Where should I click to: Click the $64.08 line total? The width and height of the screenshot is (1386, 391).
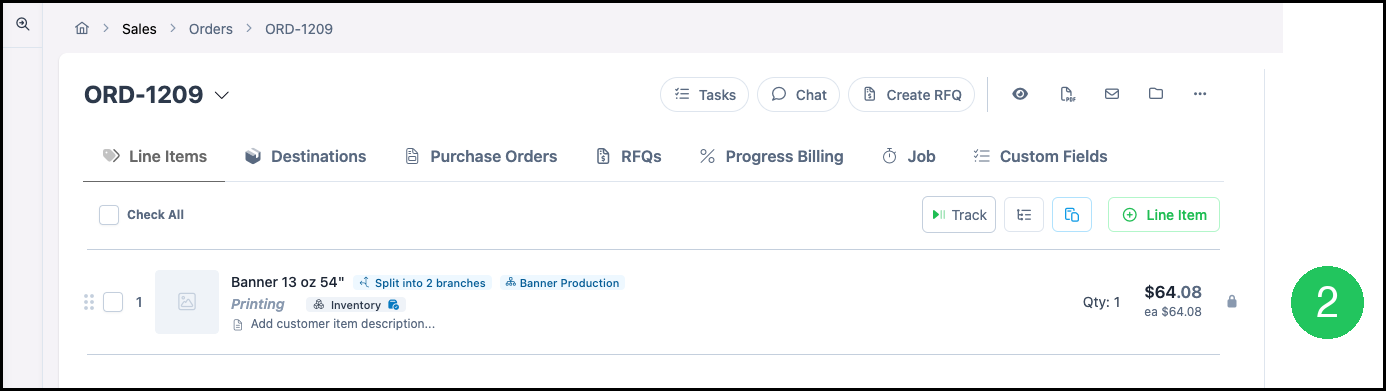coord(1173,293)
